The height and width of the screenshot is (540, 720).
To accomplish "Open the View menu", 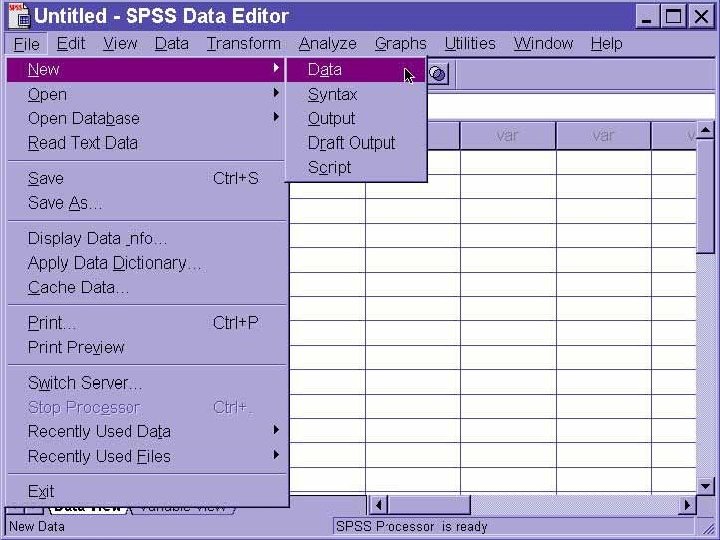I will 120,44.
